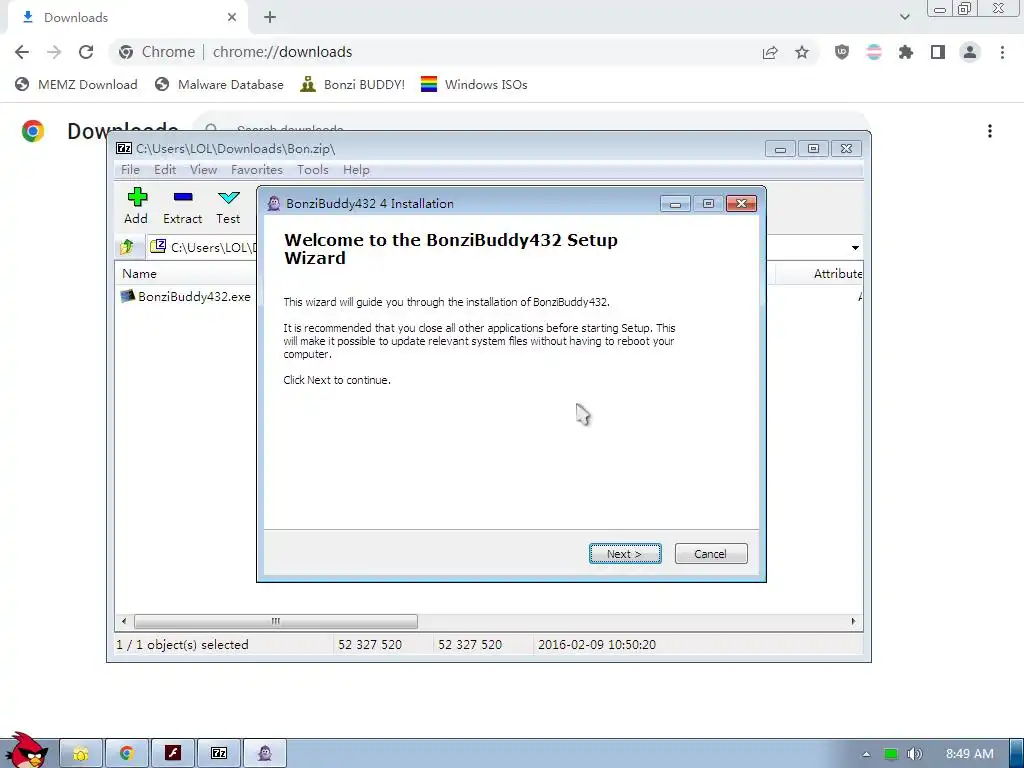The height and width of the screenshot is (768, 1024).
Task: Click the green tray status icon
Action: [891, 754]
